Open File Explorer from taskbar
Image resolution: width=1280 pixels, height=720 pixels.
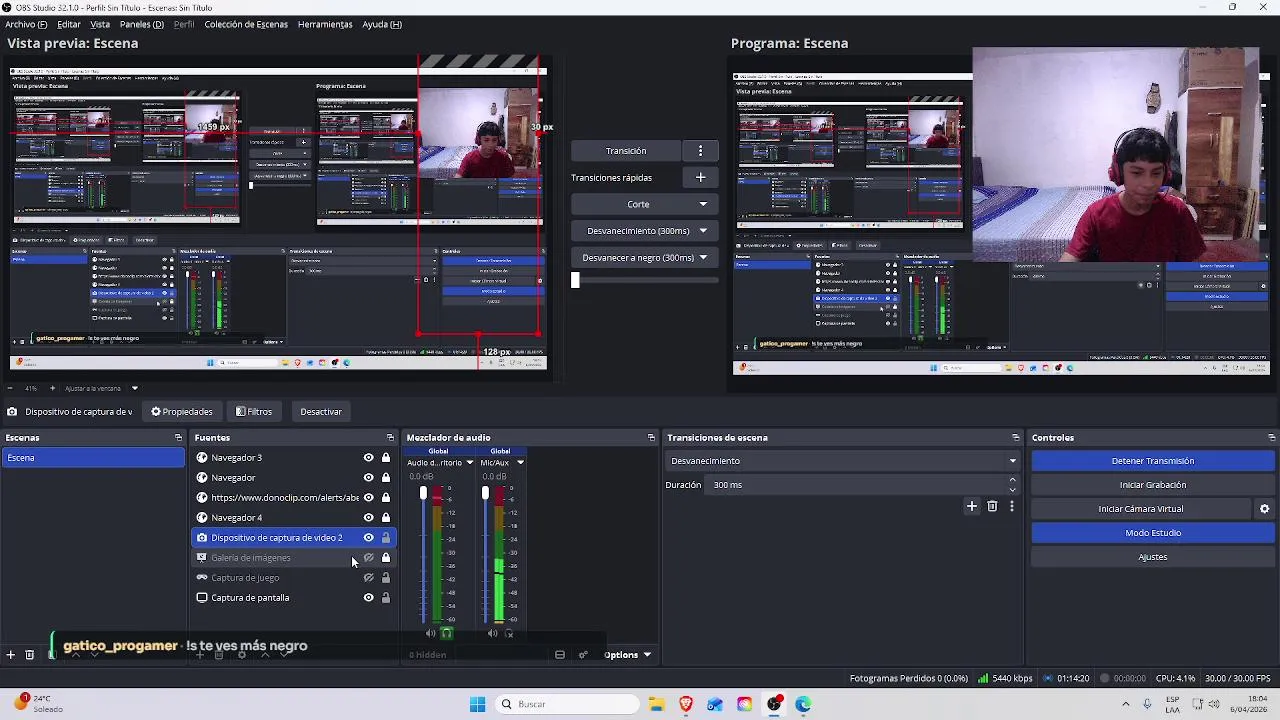click(x=656, y=704)
